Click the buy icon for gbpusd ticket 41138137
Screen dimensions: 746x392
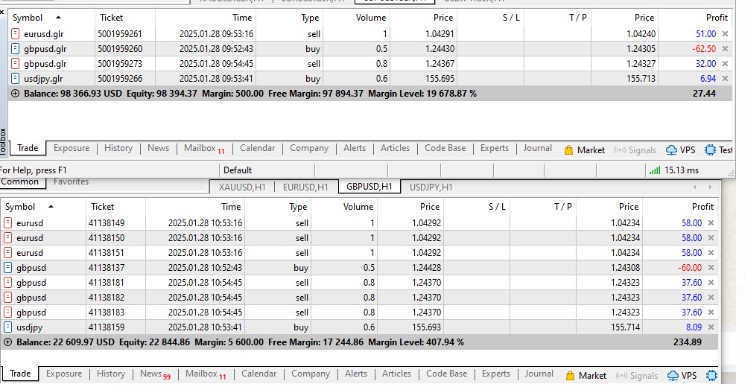pos(8,267)
